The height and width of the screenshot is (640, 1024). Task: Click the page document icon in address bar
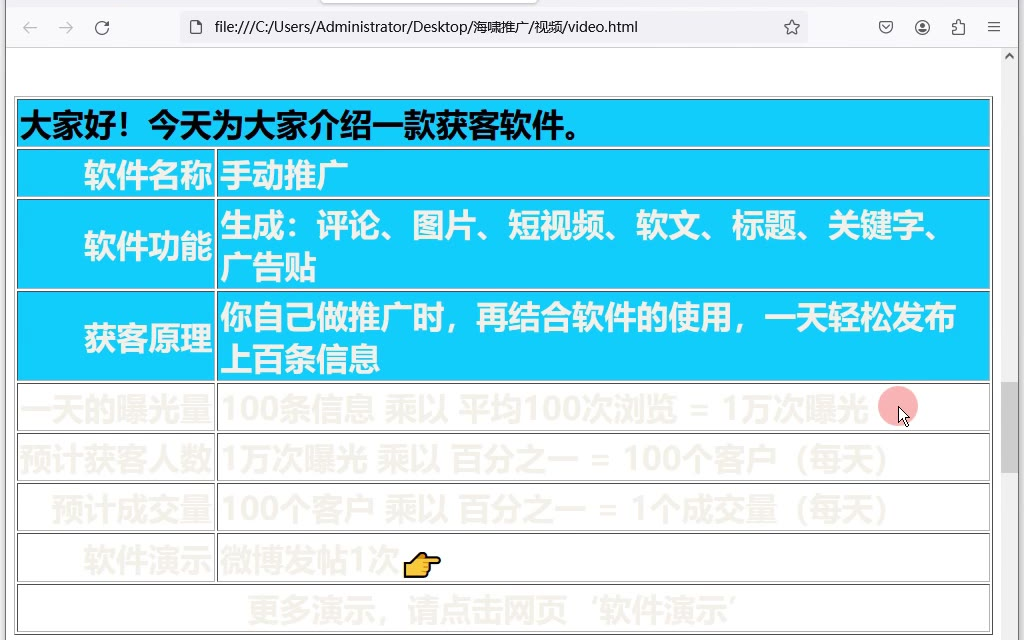196,27
